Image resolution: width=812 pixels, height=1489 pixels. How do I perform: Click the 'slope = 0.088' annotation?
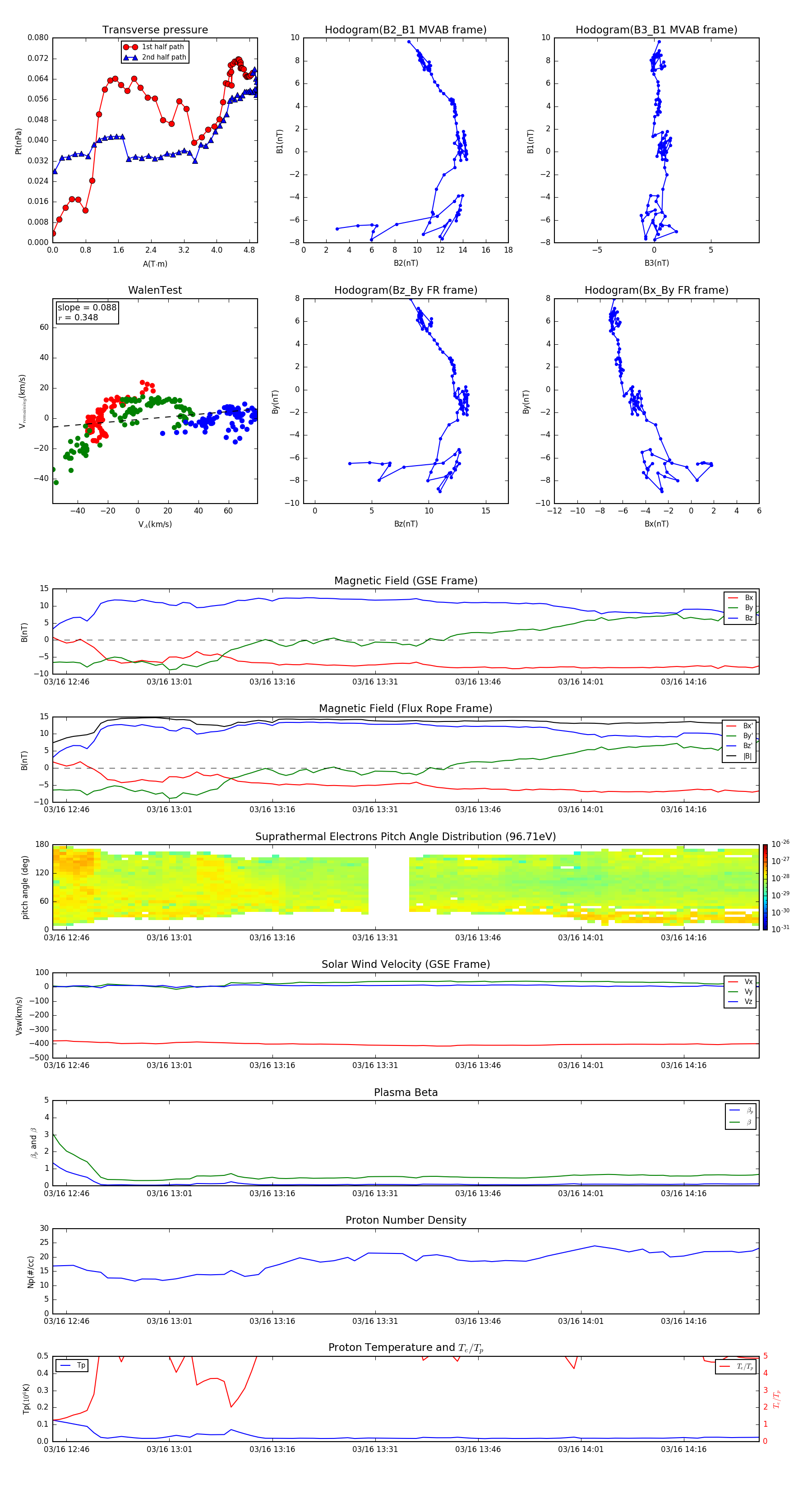tap(87, 308)
